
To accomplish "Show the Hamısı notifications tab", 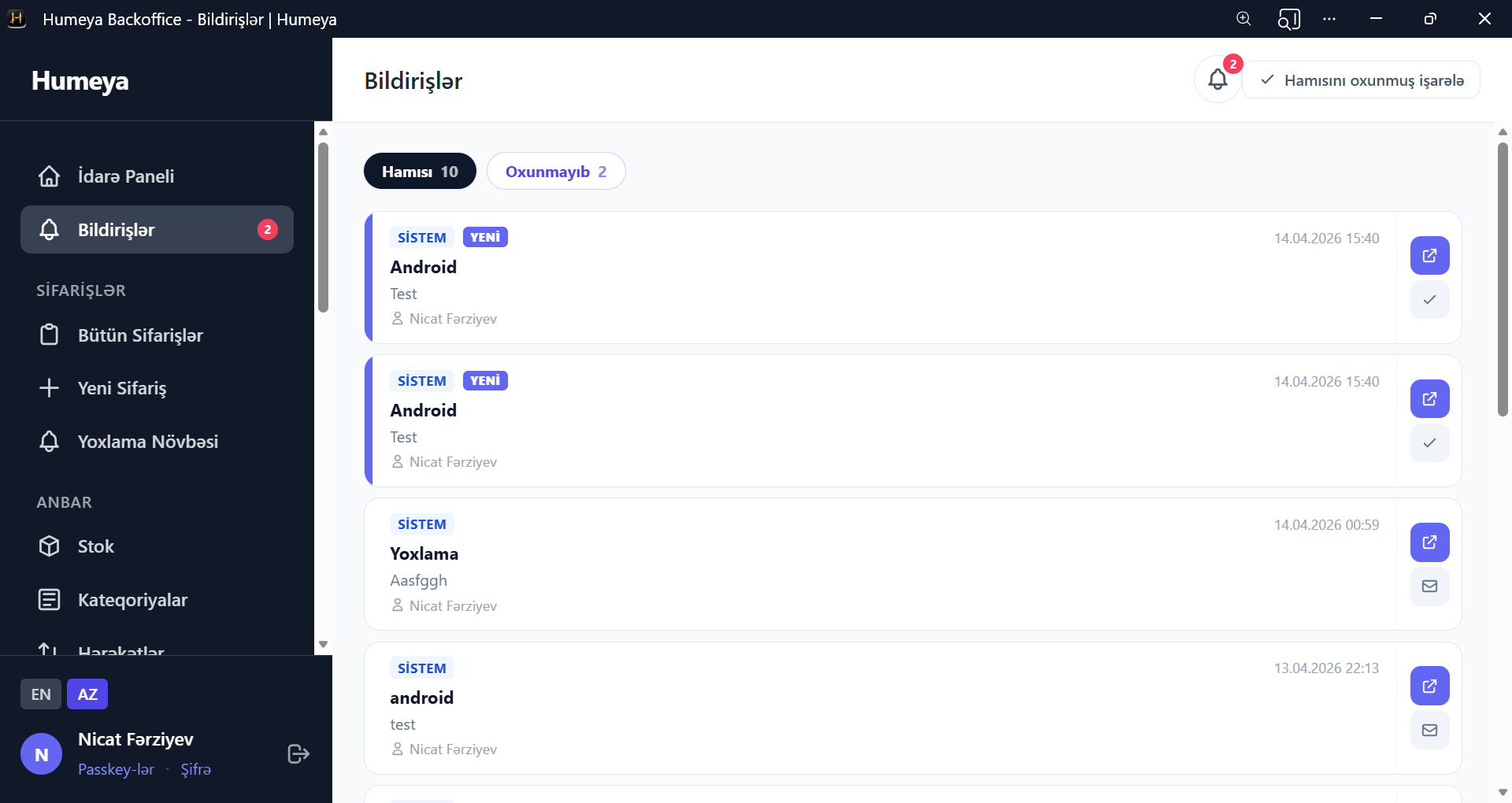I will point(420,172).
